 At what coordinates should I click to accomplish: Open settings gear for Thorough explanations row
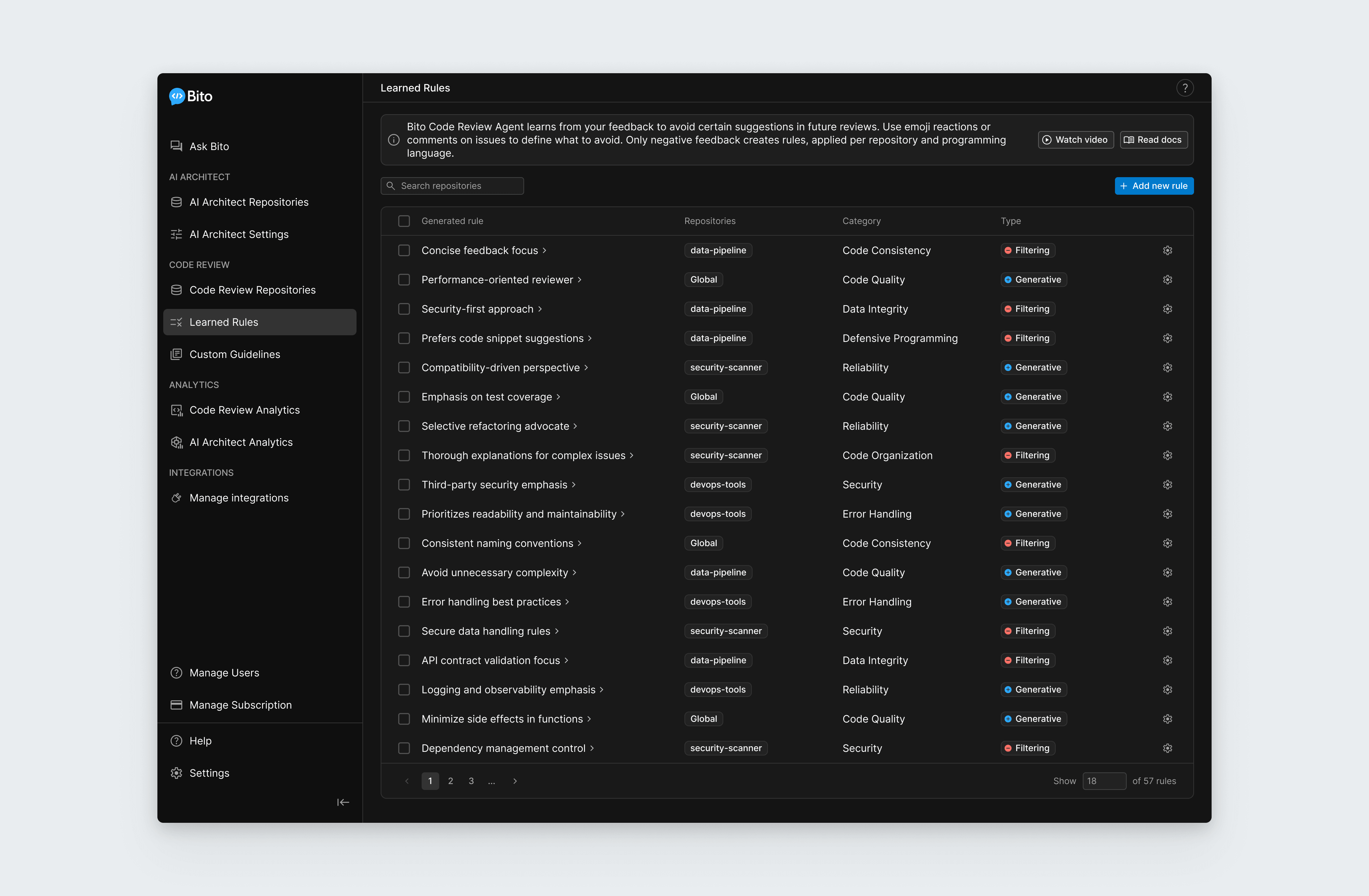coord(1167,455)
